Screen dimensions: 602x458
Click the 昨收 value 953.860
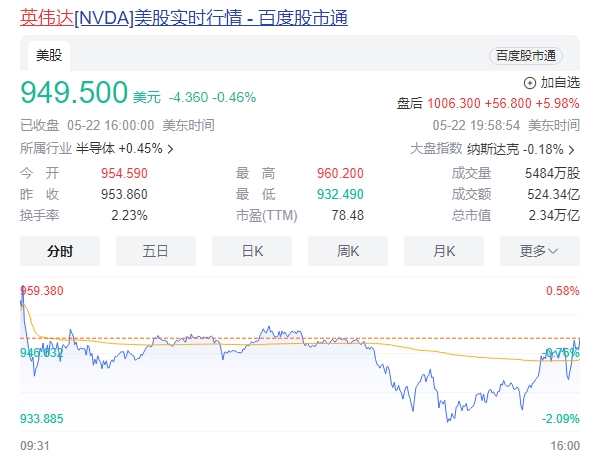click(x=124, y=194)
